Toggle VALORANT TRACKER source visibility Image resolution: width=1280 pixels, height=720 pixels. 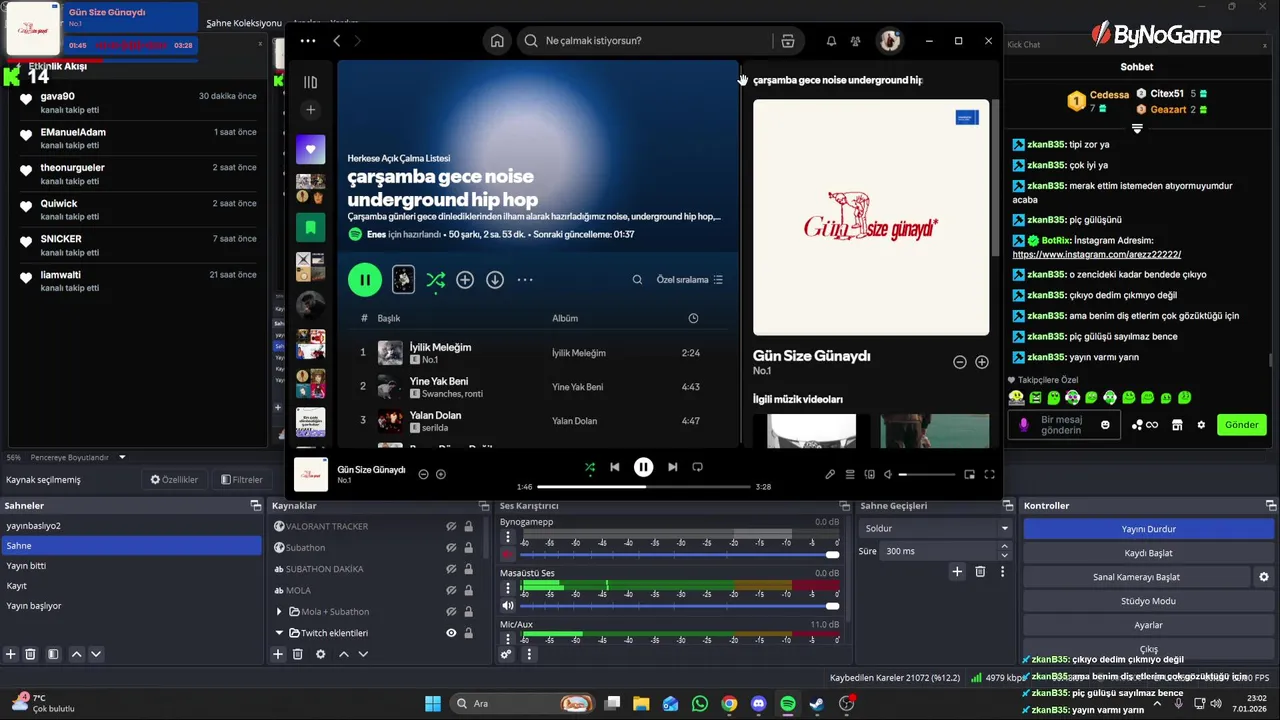point(451,527)
